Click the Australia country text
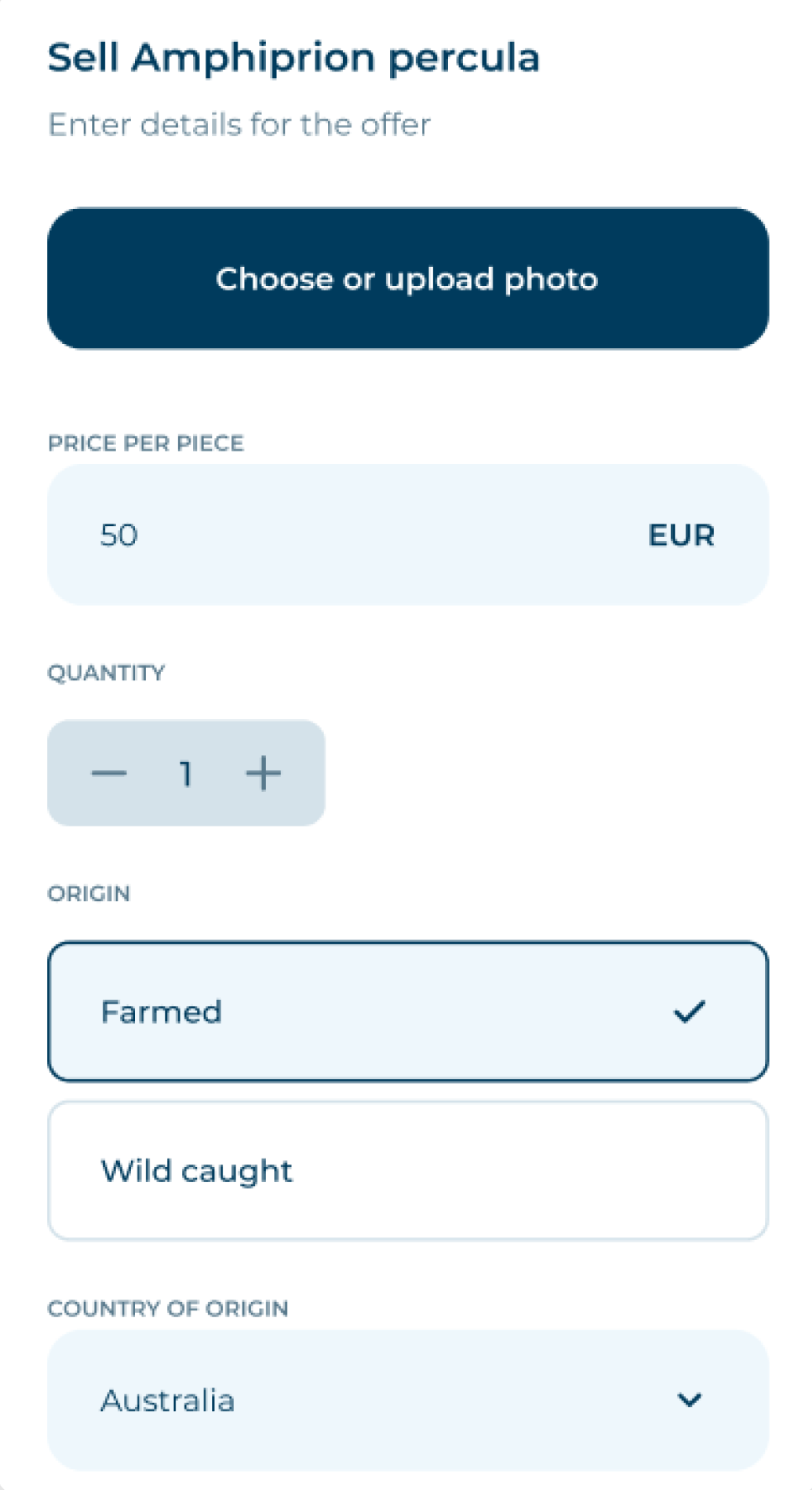 pos(168,1400)
